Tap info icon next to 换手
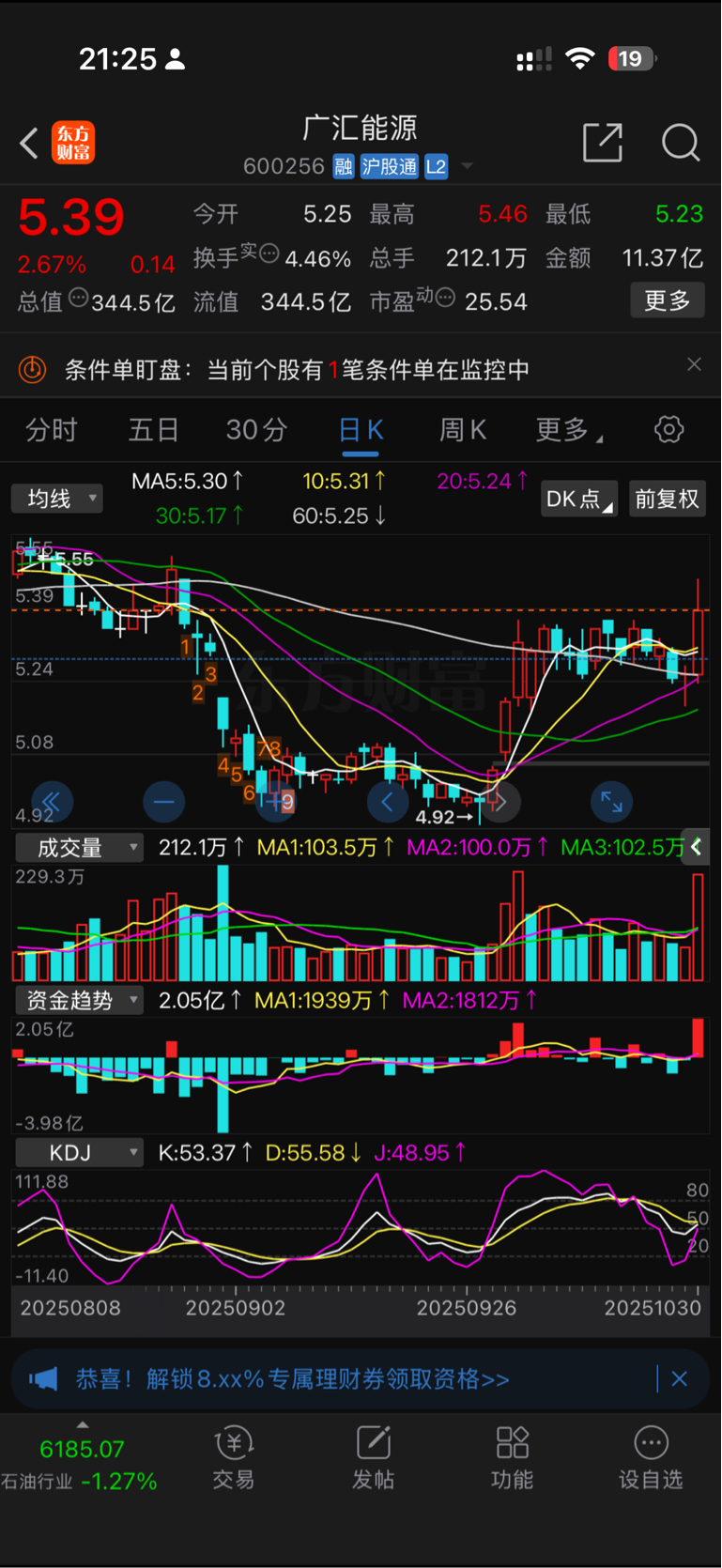The image size is (722, 1568). [x=269, y=253]
